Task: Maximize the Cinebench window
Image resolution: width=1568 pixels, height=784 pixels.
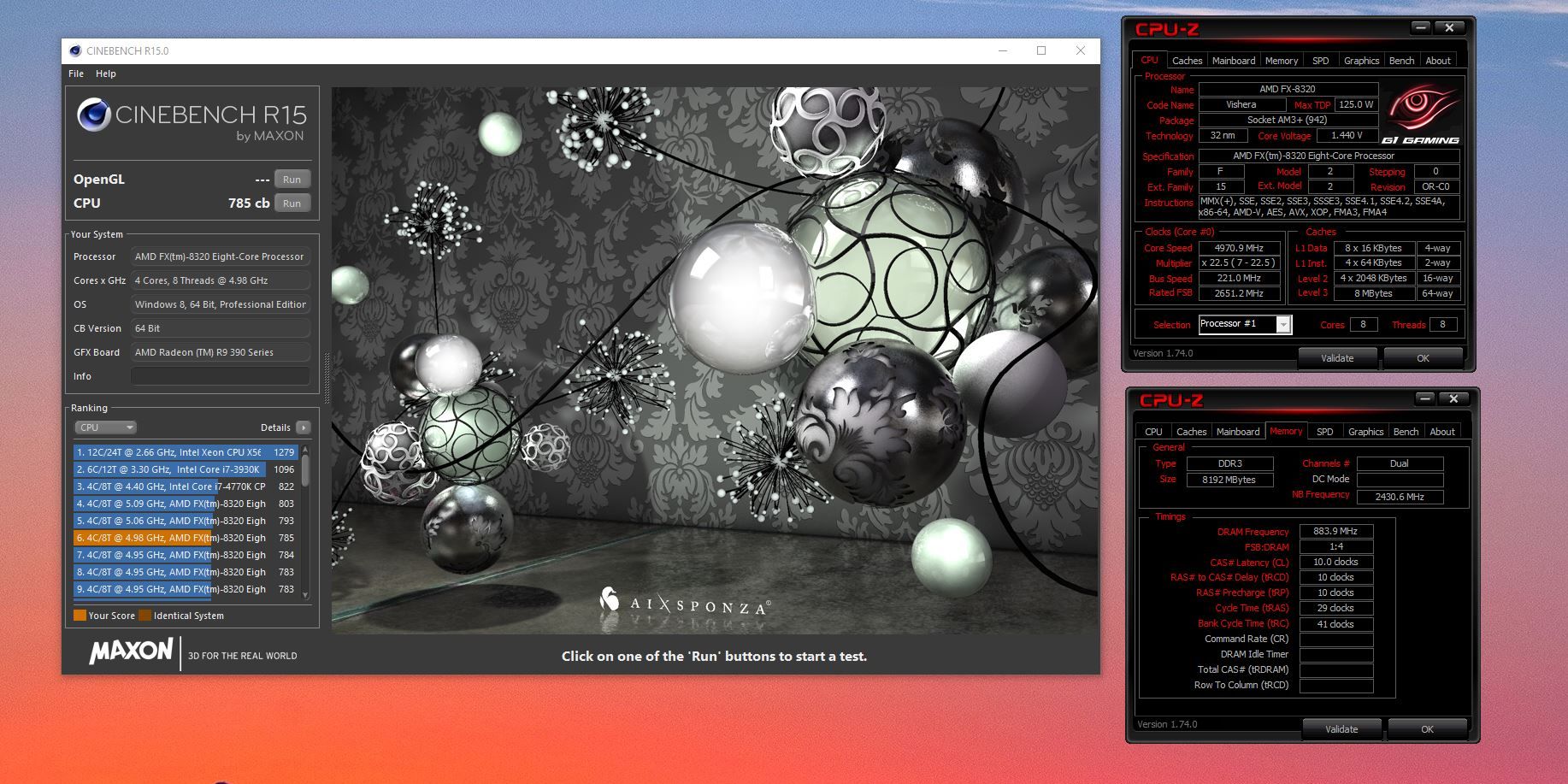Action: 1041,50
